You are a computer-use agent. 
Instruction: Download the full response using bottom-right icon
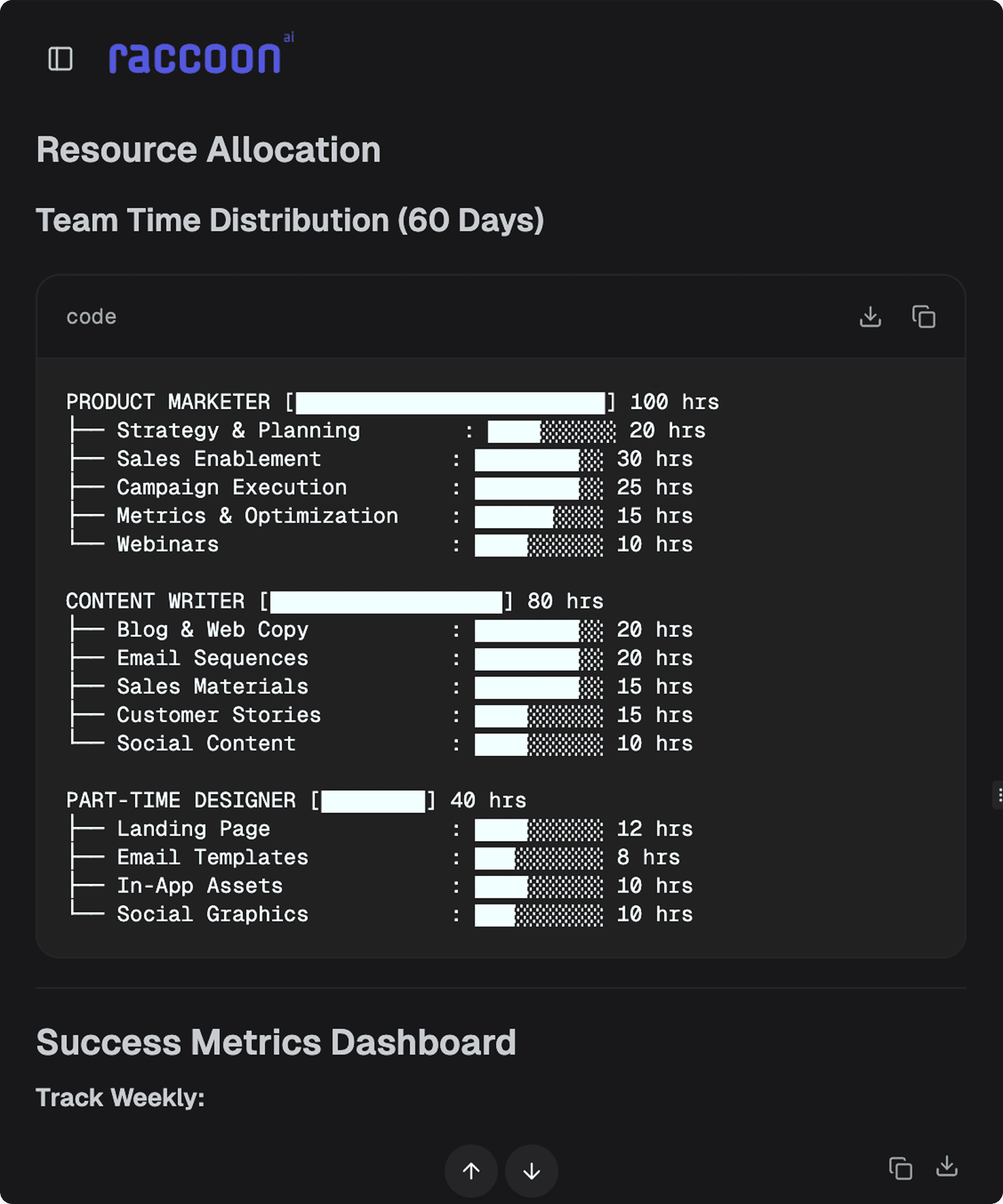947,1166
